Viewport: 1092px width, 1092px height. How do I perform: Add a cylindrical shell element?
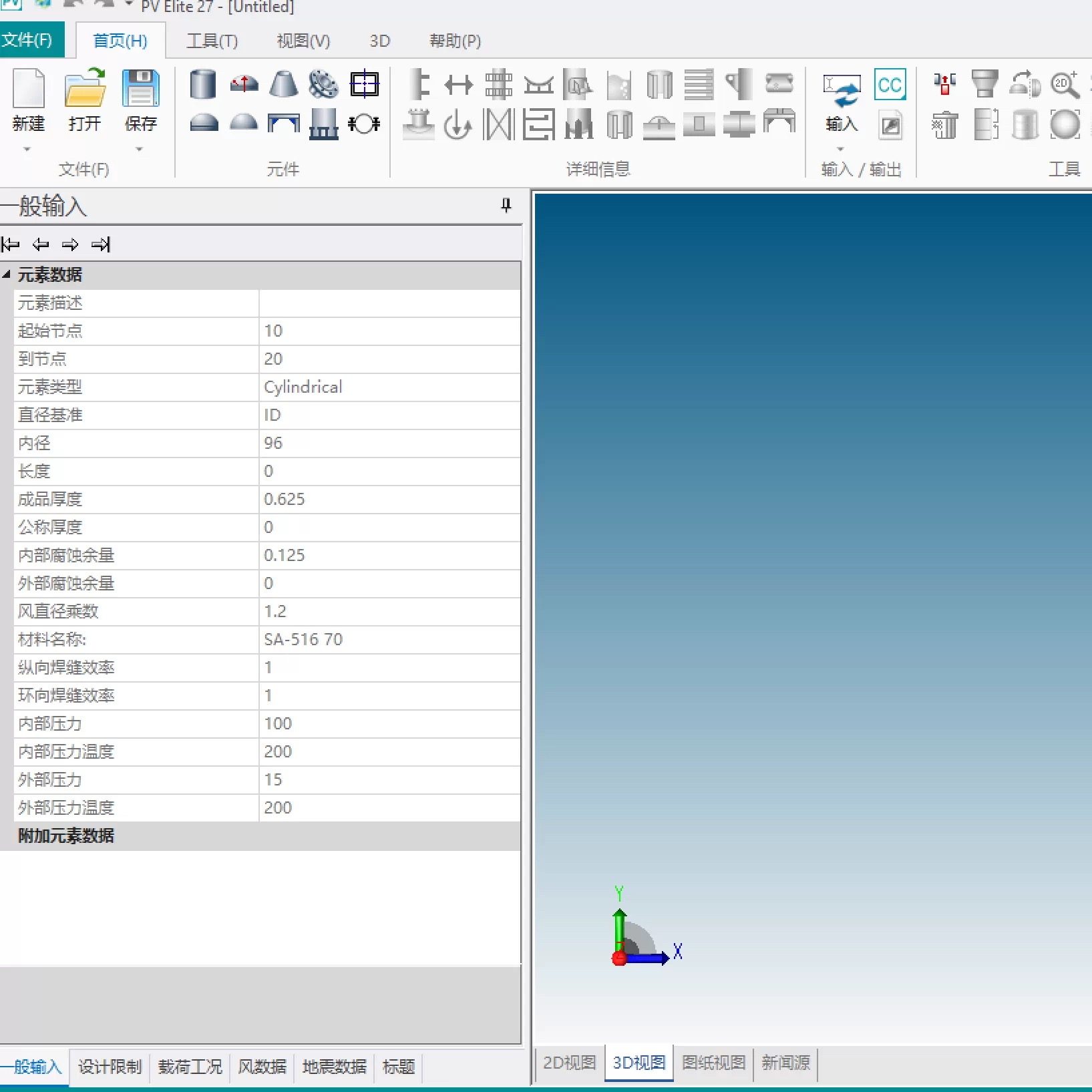point(203,85)
